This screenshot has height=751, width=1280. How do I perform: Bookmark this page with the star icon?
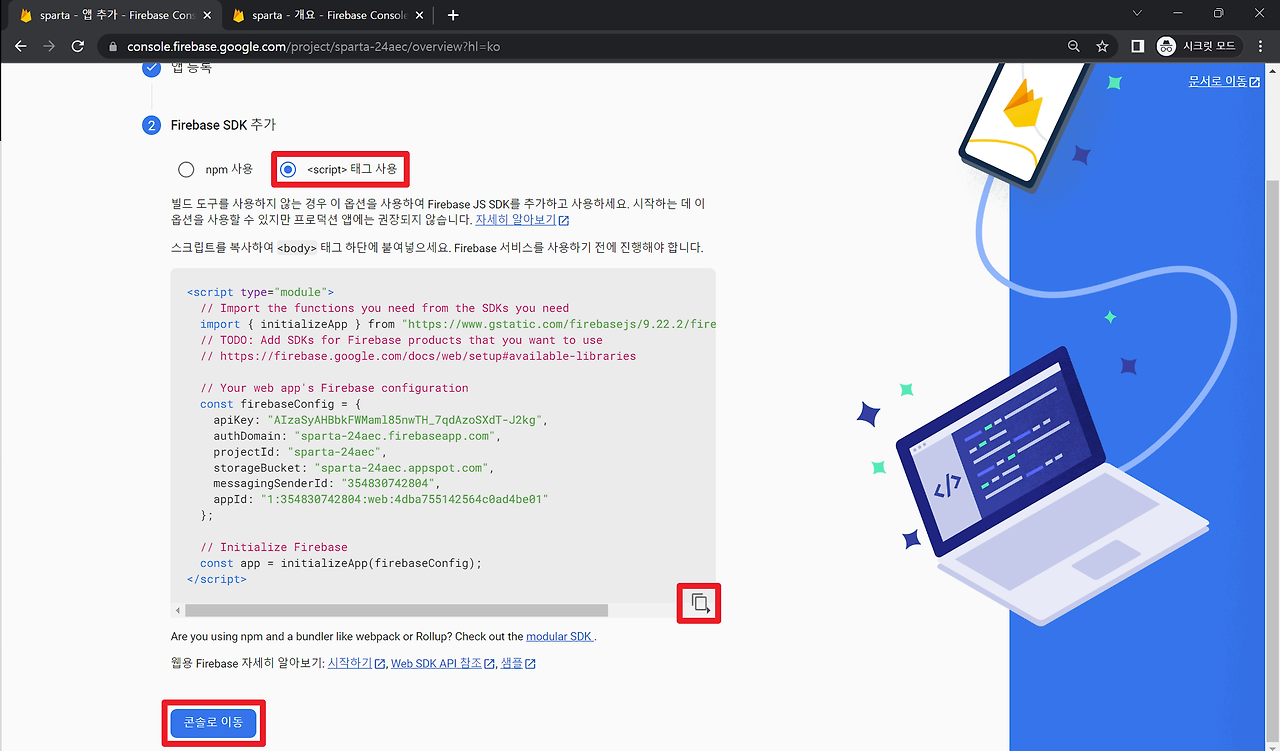point(1102,46)
